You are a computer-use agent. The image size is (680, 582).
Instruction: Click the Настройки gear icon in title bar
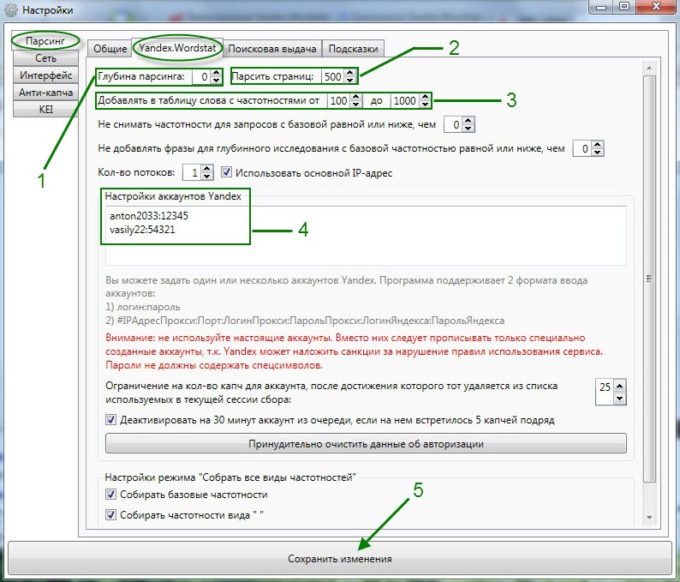pos(10,10)
